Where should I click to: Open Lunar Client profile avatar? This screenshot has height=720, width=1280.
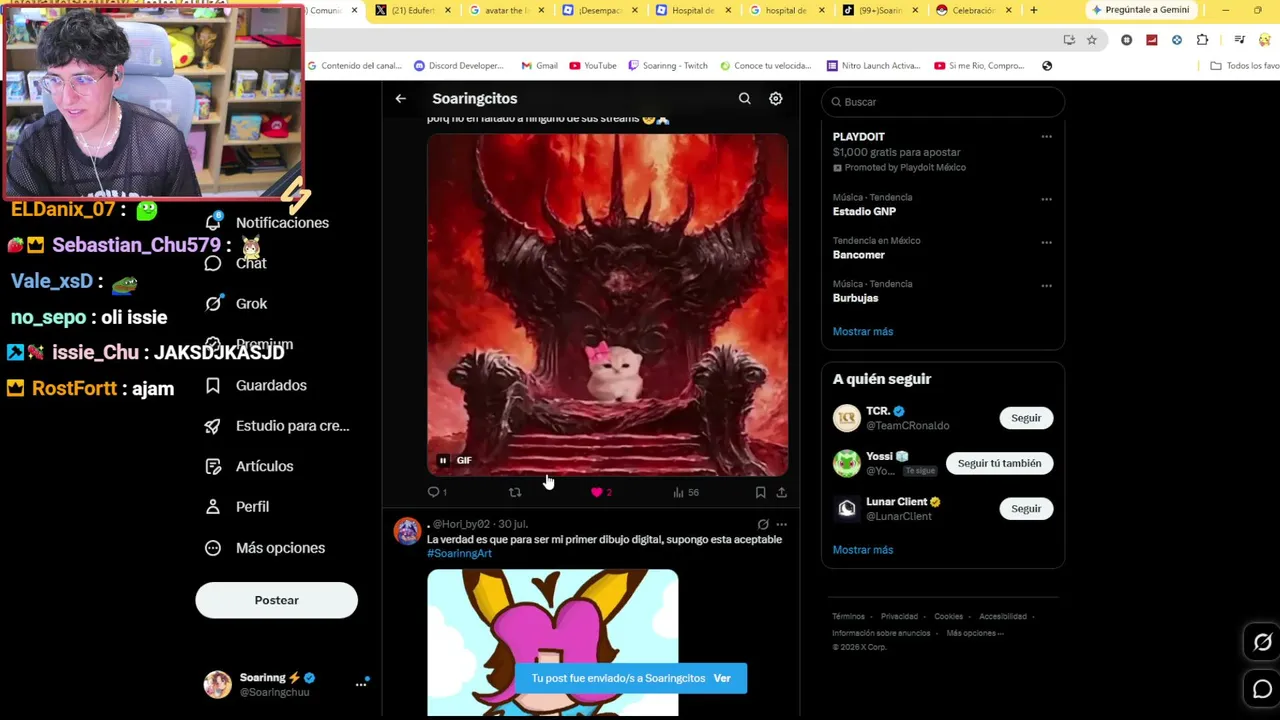point(846,509)
